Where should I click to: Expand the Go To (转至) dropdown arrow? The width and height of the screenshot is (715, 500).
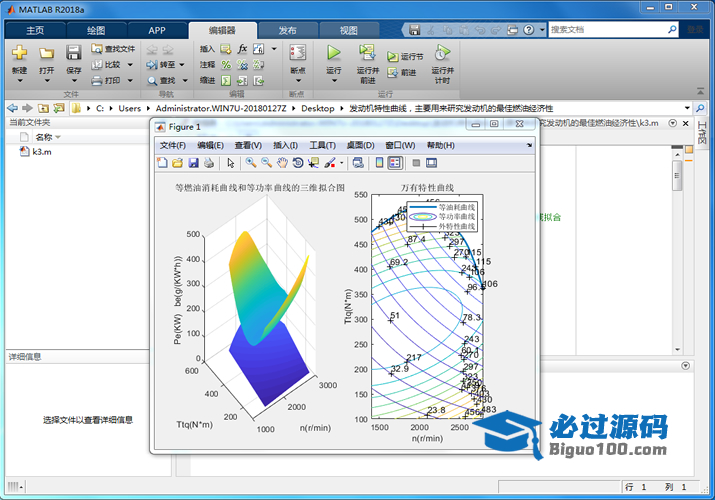(182, 65)
